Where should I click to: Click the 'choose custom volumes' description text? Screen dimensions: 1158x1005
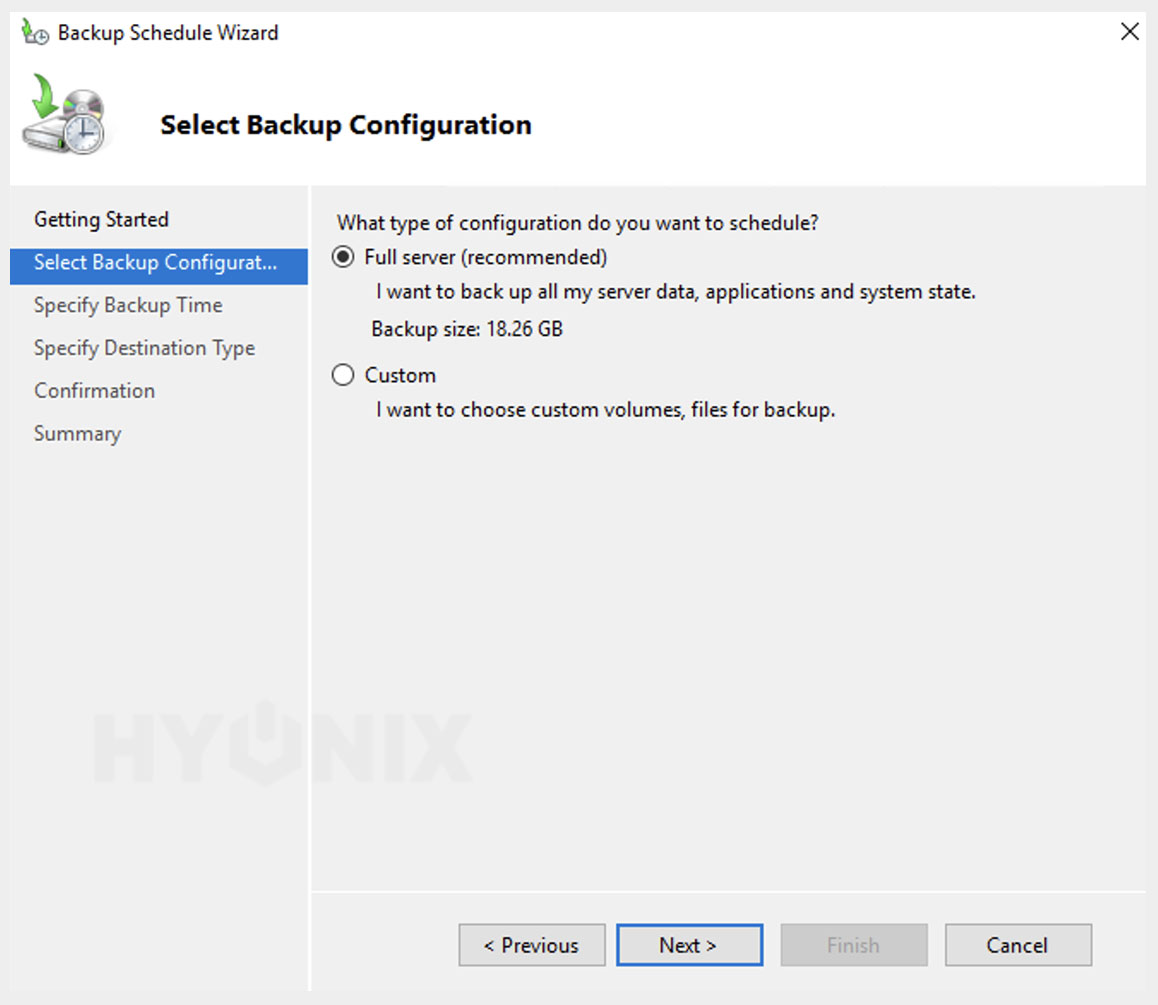605,410
